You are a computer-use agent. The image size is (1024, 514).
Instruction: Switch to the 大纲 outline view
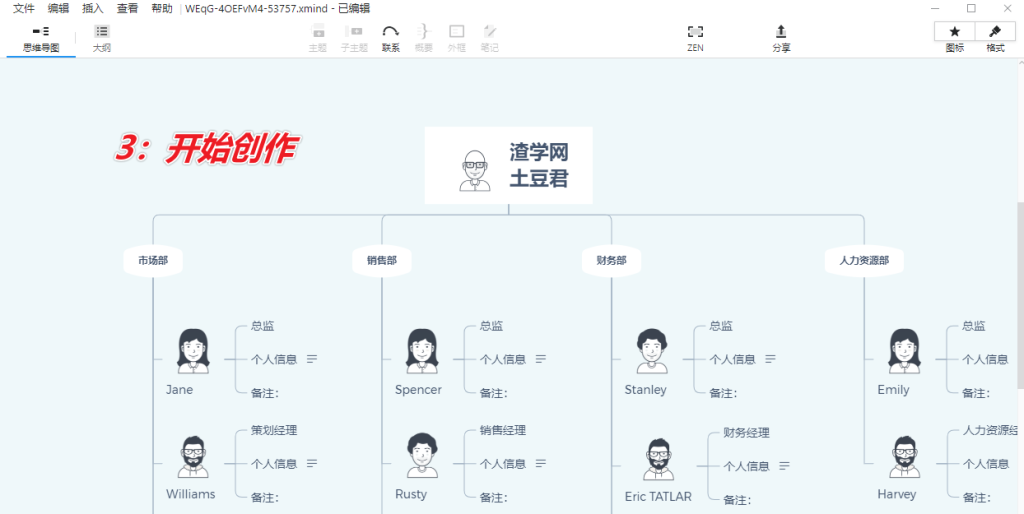coord(102,39)
